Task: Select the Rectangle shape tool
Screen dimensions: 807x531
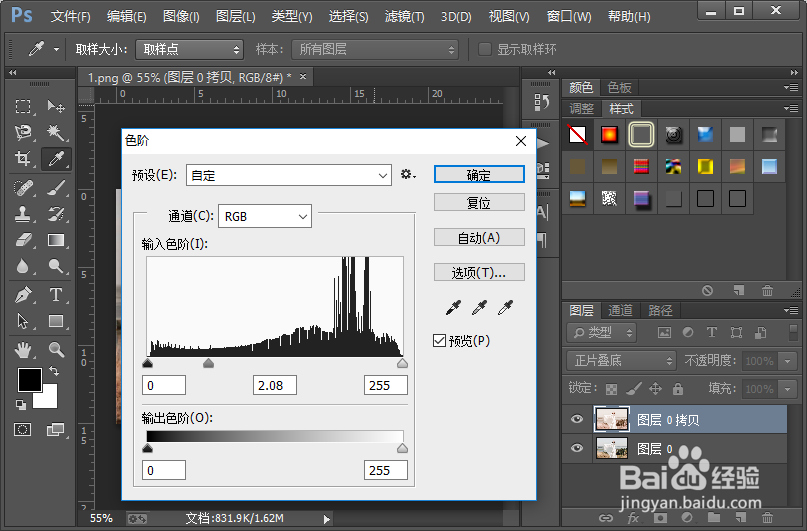Action: click(56, 321)
